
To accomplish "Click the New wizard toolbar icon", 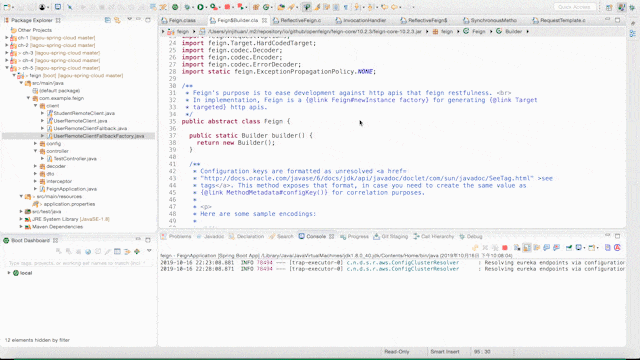I will point(7,7).
